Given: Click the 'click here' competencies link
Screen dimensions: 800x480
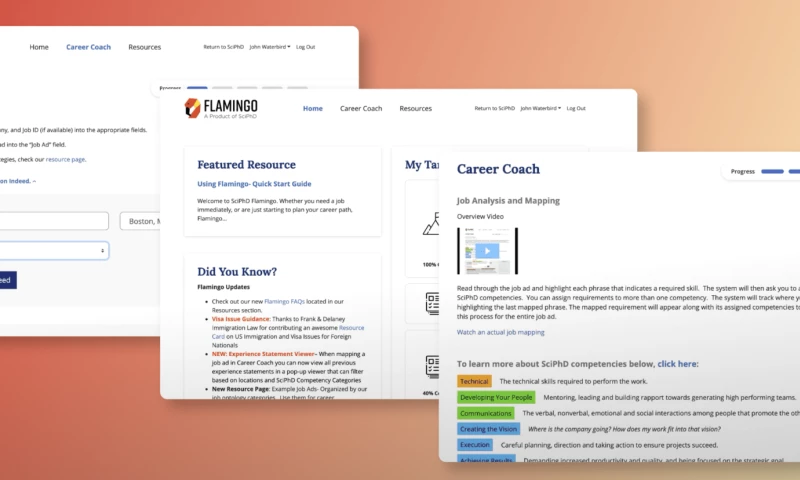Looking at the screenshot, I should pos(677,364).
